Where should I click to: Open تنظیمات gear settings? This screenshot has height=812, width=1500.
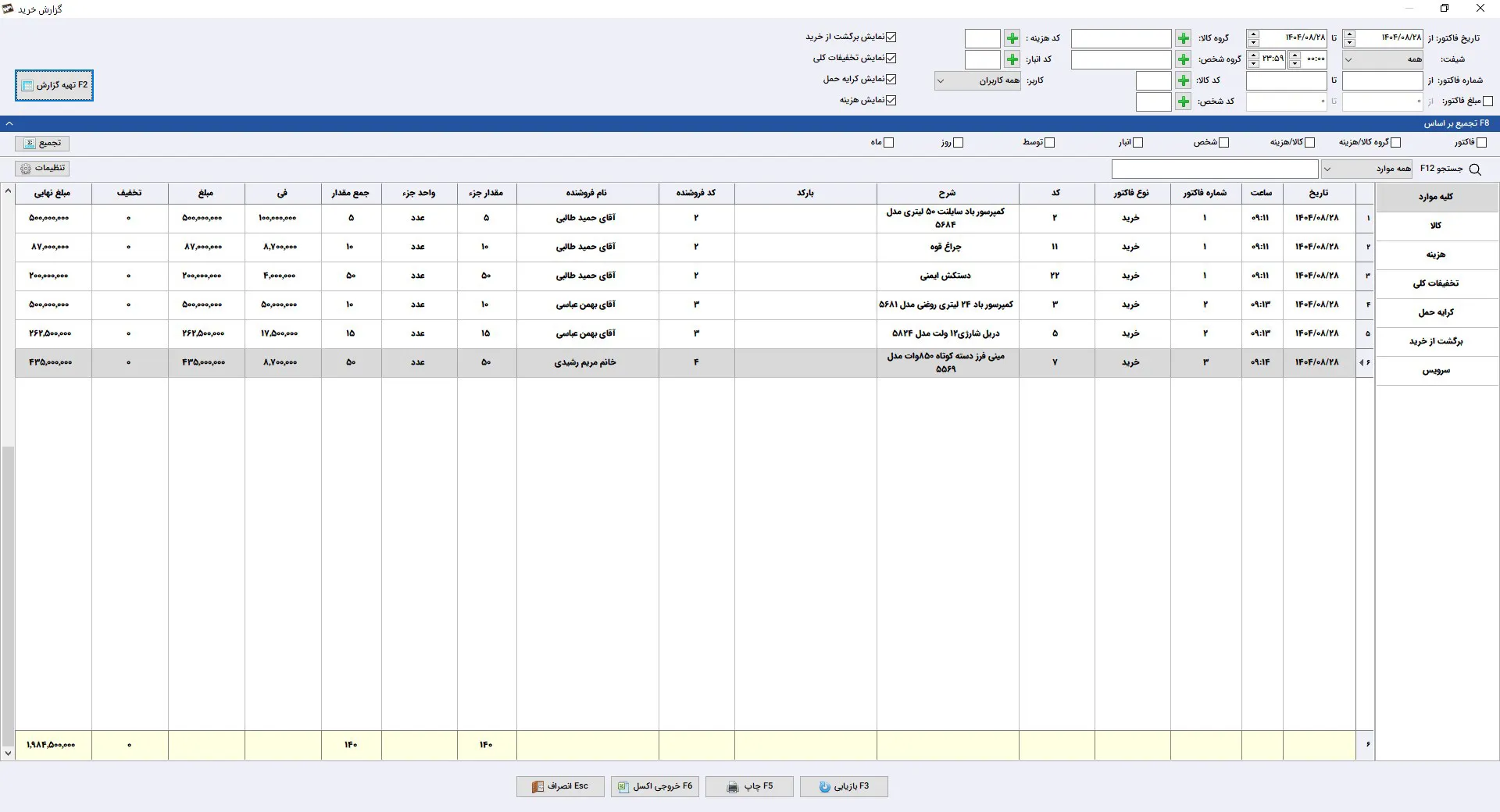pos(42,169)
